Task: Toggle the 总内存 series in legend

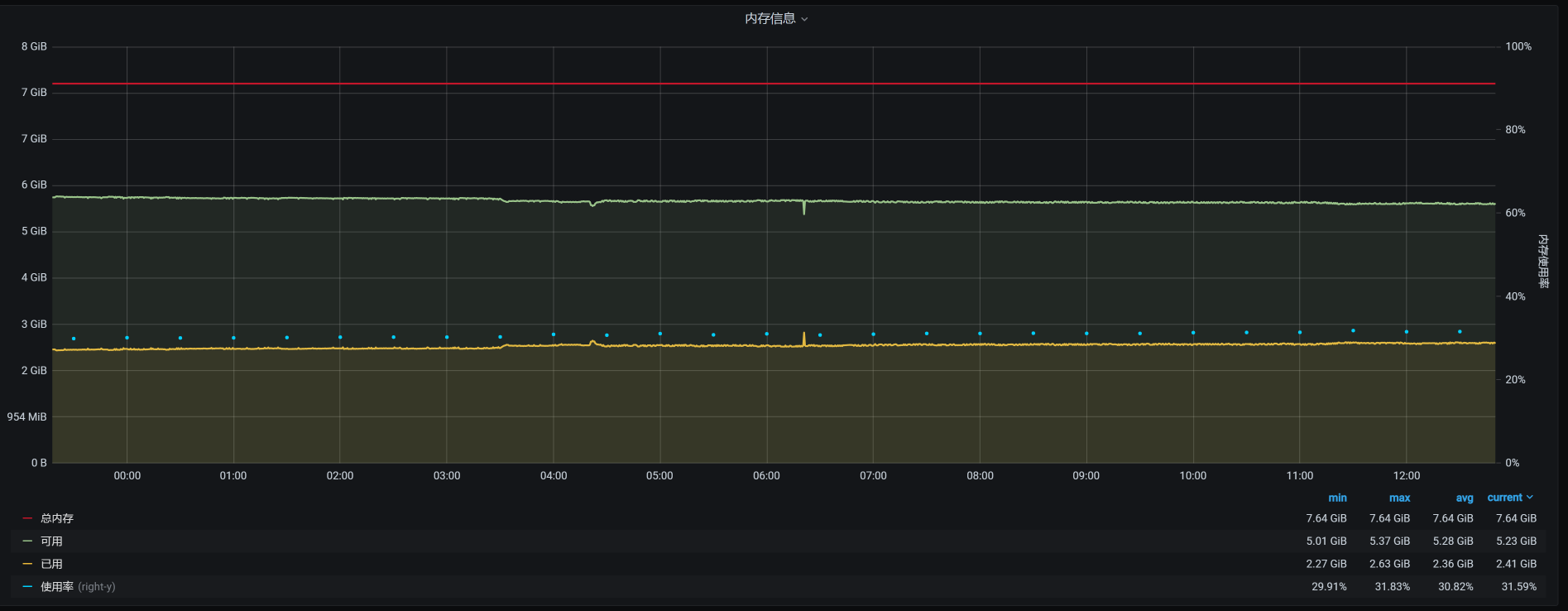Action: [x=57, y=518]
